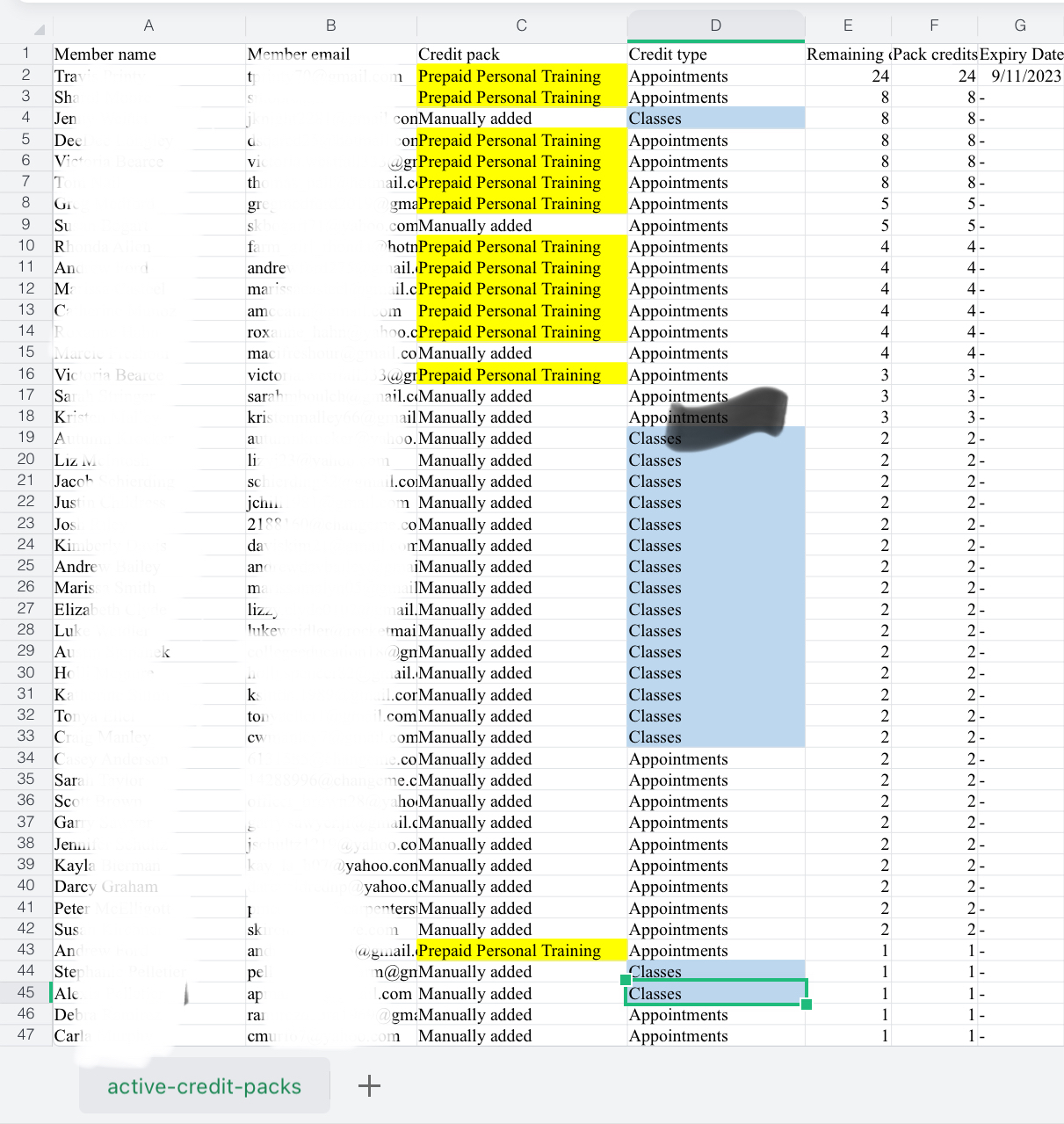The height and width of the screenshot is (1124, 1064).
Task: Grab the selection handle below cell D45
Action: [806, 1004]
